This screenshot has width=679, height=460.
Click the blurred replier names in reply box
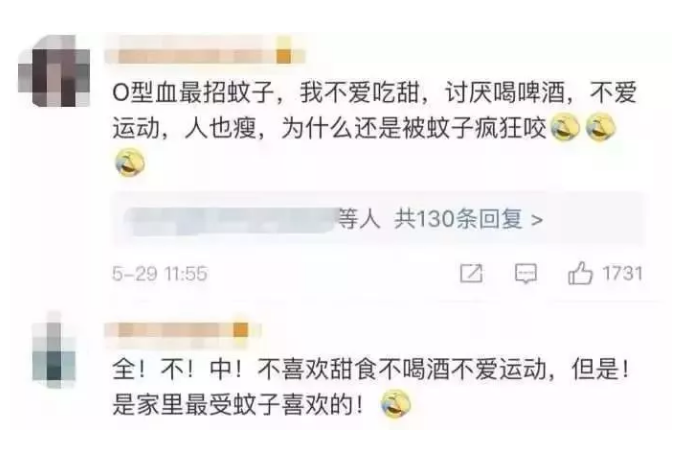[230, 220]
